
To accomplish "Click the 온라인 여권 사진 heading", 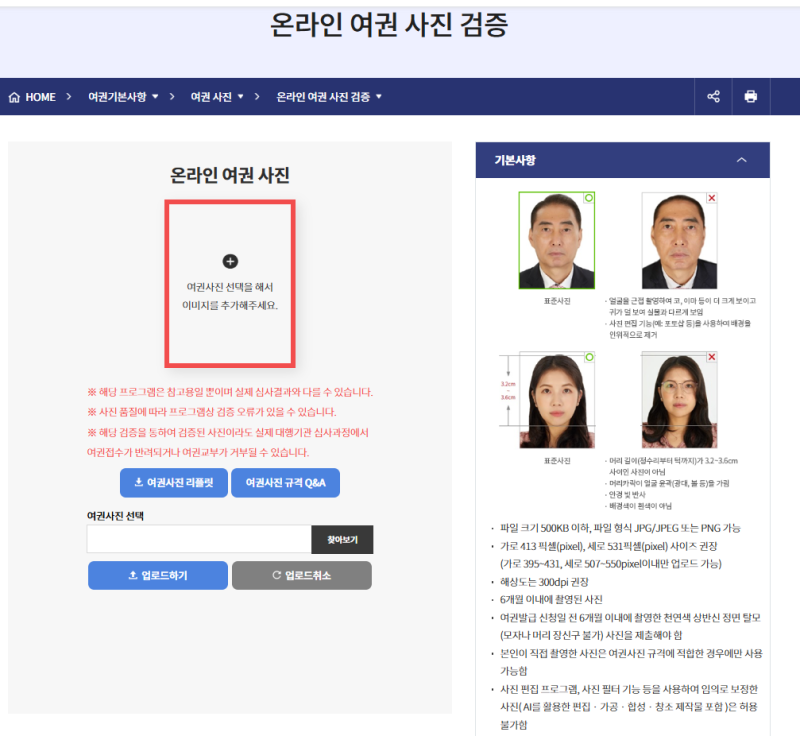I will 230,175.
